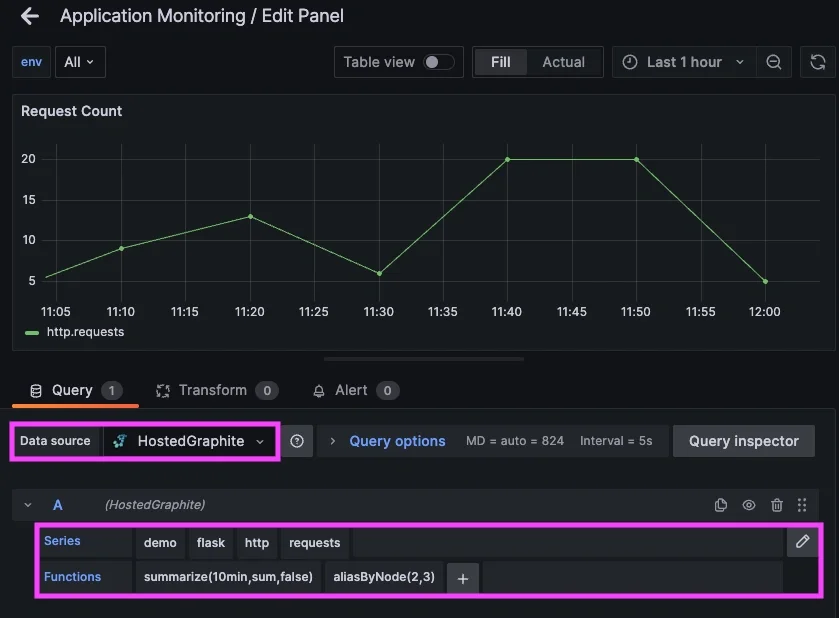This screenshot has width=839, height=618.
Task: Select the requests series tag
Action: 314,542
